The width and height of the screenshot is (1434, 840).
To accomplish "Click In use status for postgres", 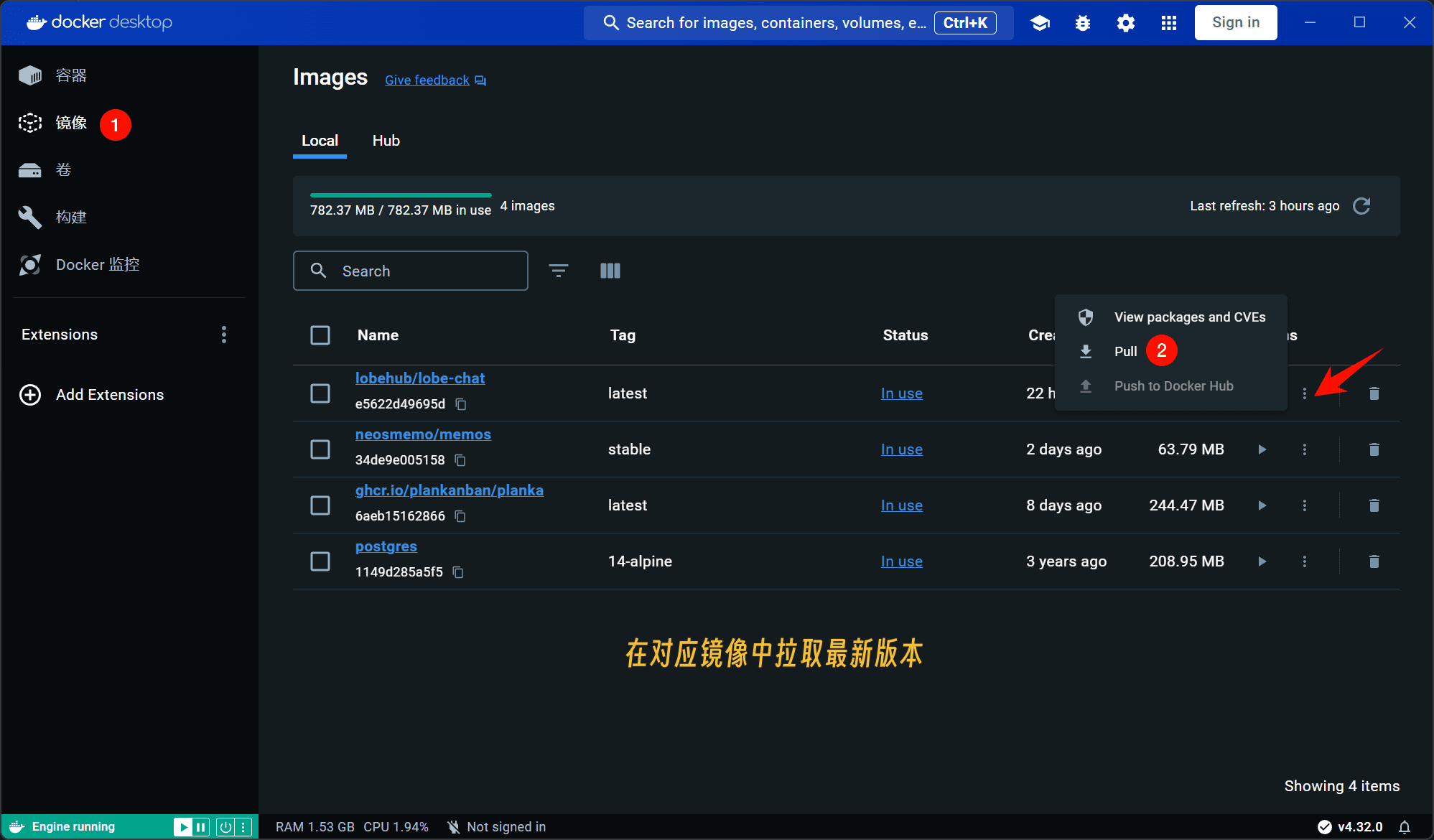I will pos(902,561).
